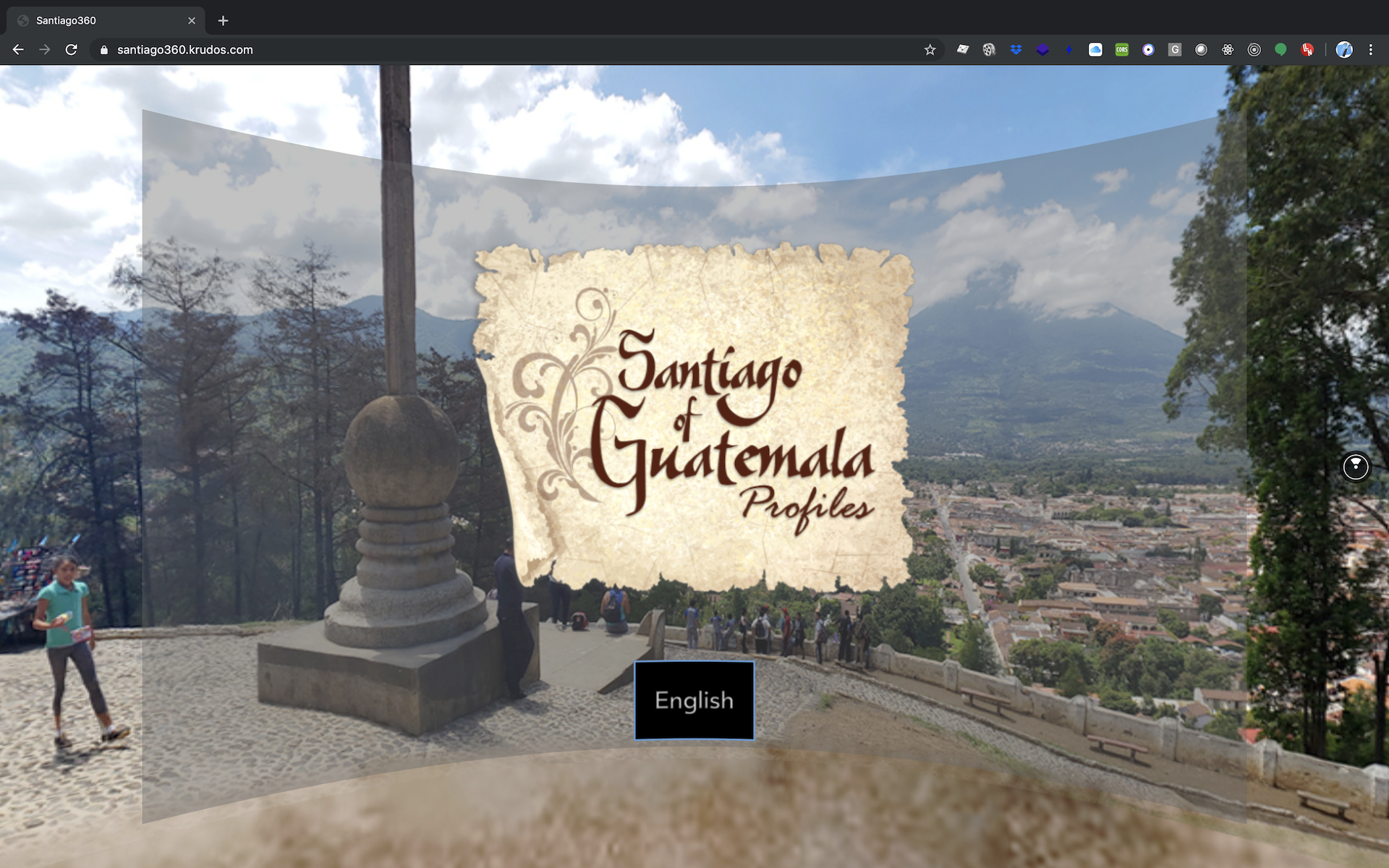Go back to previous page

[18, 50]
